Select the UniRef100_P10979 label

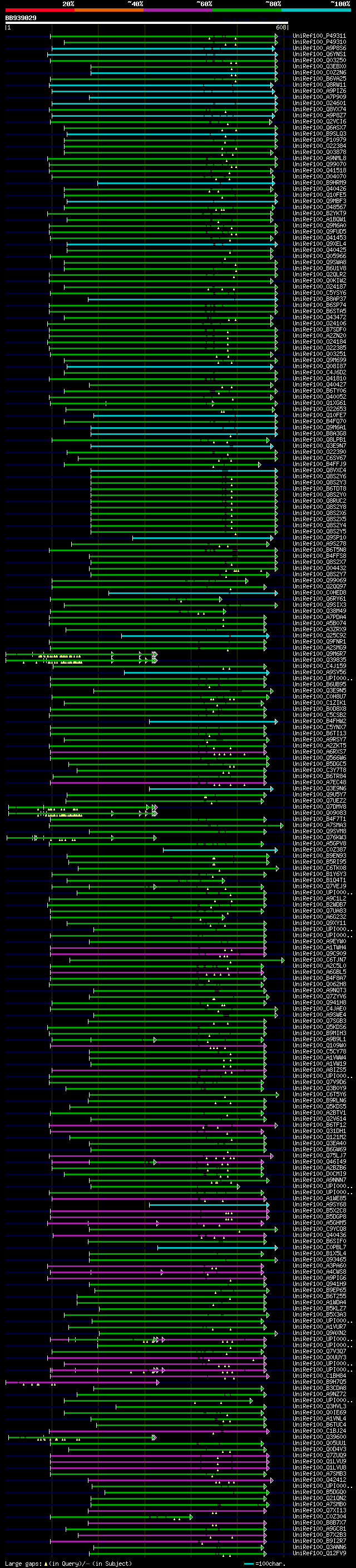click(x=319, y=140)
